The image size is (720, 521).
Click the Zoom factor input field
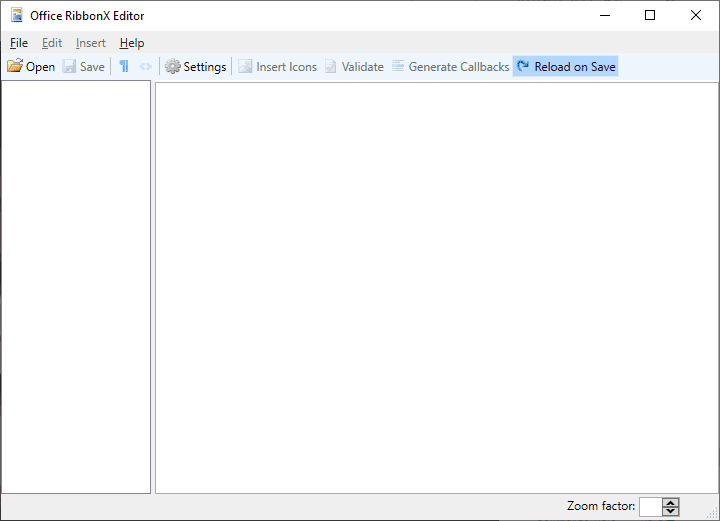651,507
